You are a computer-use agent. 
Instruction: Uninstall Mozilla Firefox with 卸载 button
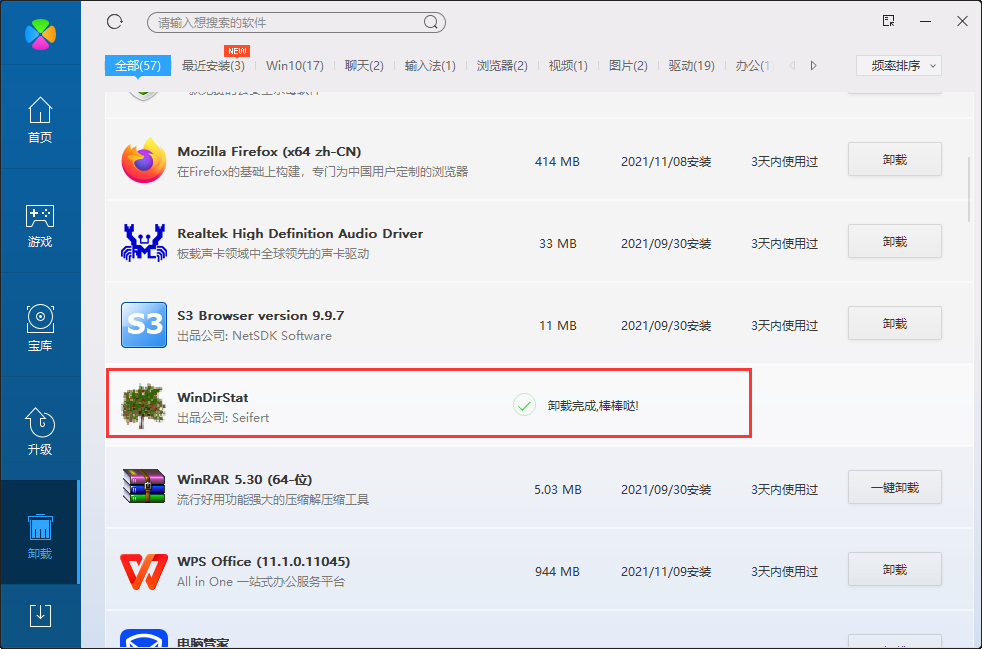(x=895, y=159)
